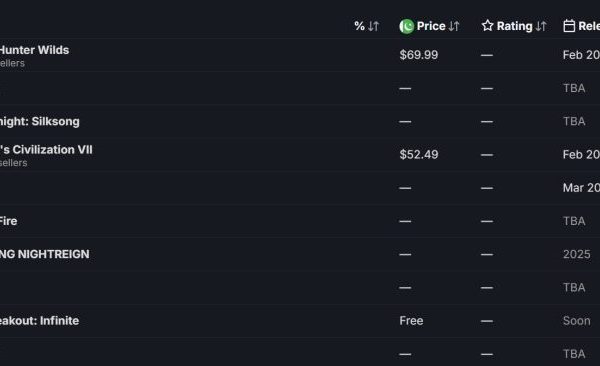The height and width of the screenshot is (366, 600).
Task: Click the Soon release label
Action: click(x=576, y=320)
